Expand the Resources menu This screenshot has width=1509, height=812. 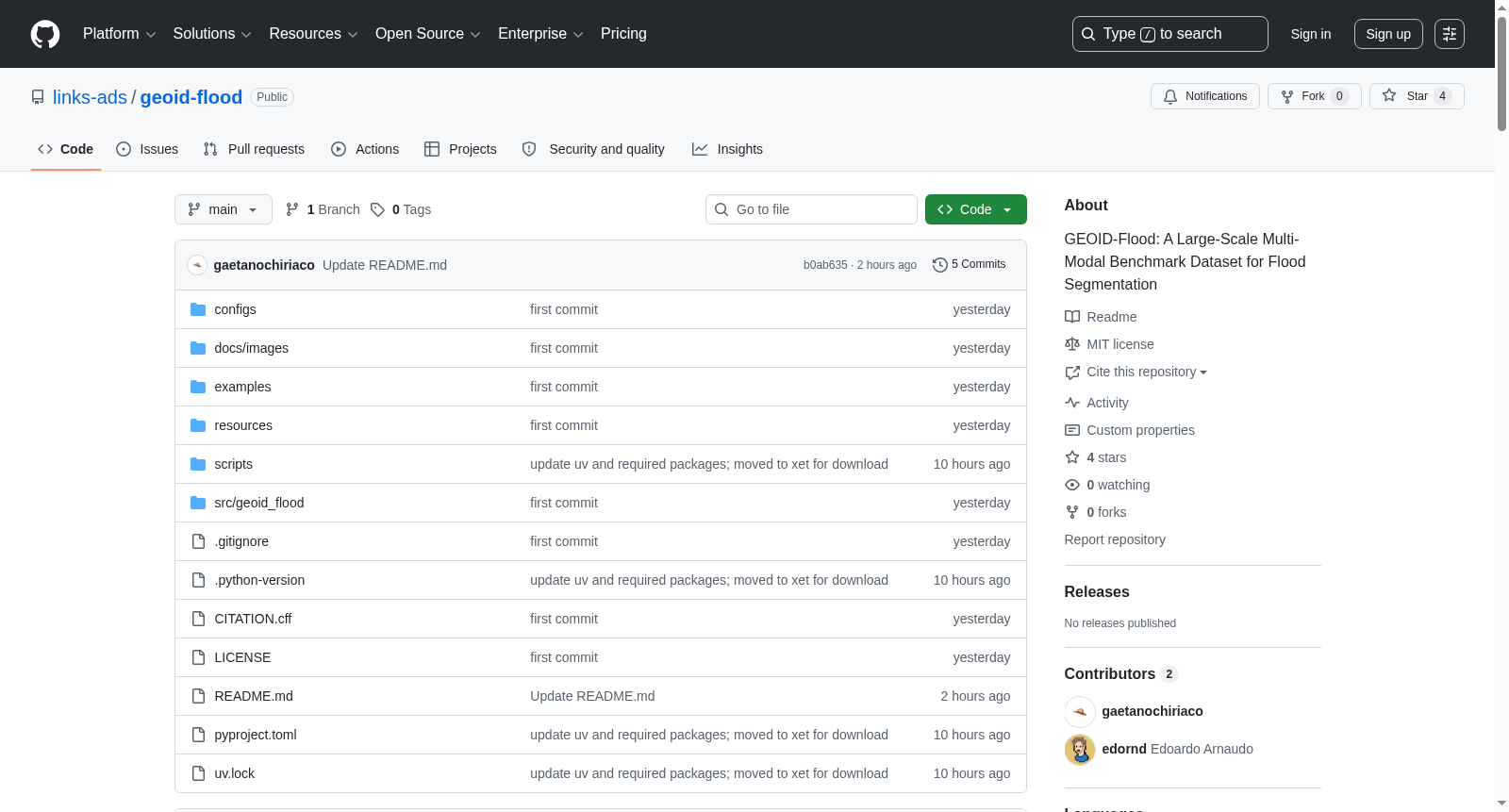click(313, 34)
